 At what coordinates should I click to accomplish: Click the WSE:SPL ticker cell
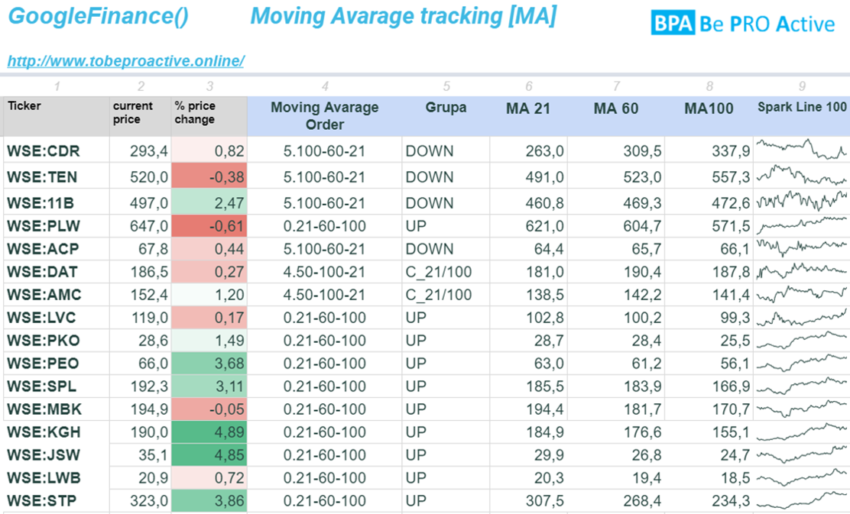[x=56, y=386]
